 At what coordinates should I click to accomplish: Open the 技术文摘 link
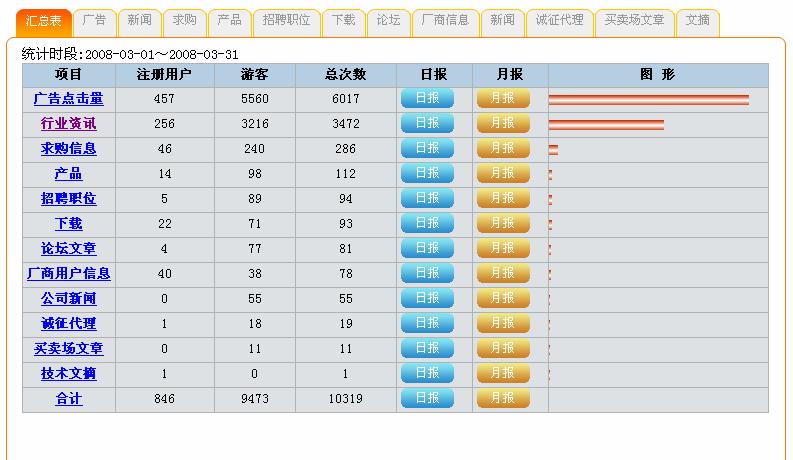[x=68, y=374]
